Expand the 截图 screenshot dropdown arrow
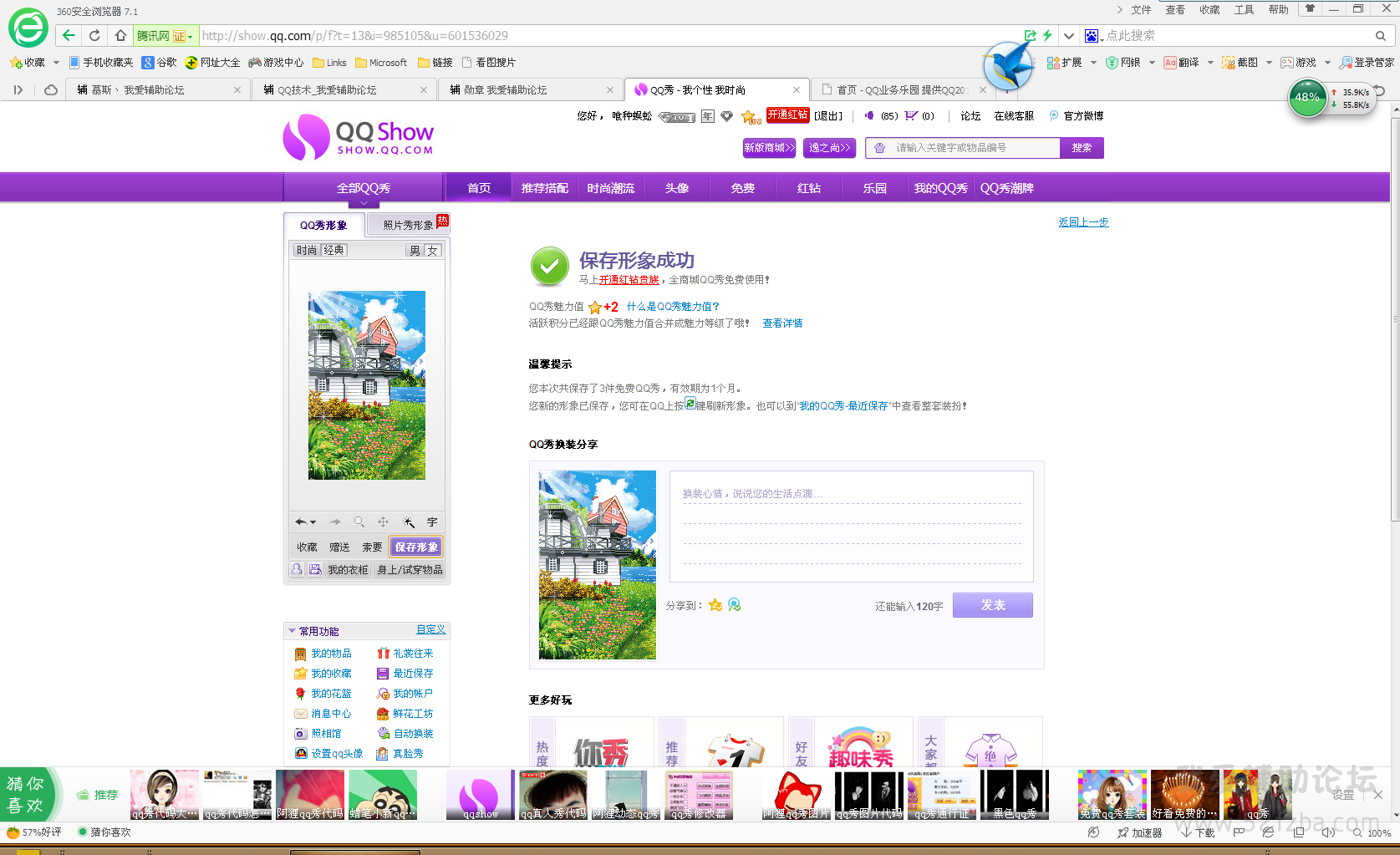 1269,63
